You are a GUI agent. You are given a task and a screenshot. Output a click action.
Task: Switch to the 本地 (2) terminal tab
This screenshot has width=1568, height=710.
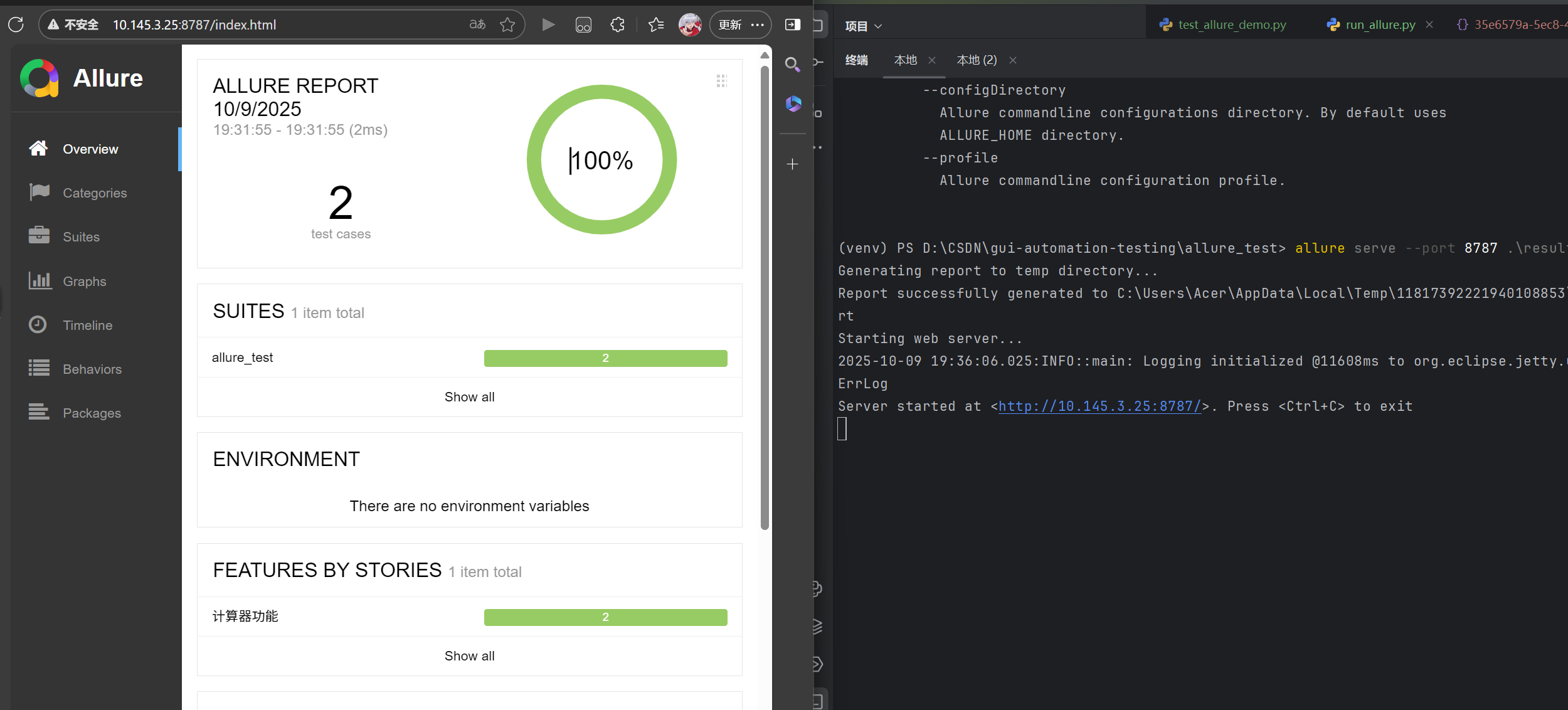(977, 60)
